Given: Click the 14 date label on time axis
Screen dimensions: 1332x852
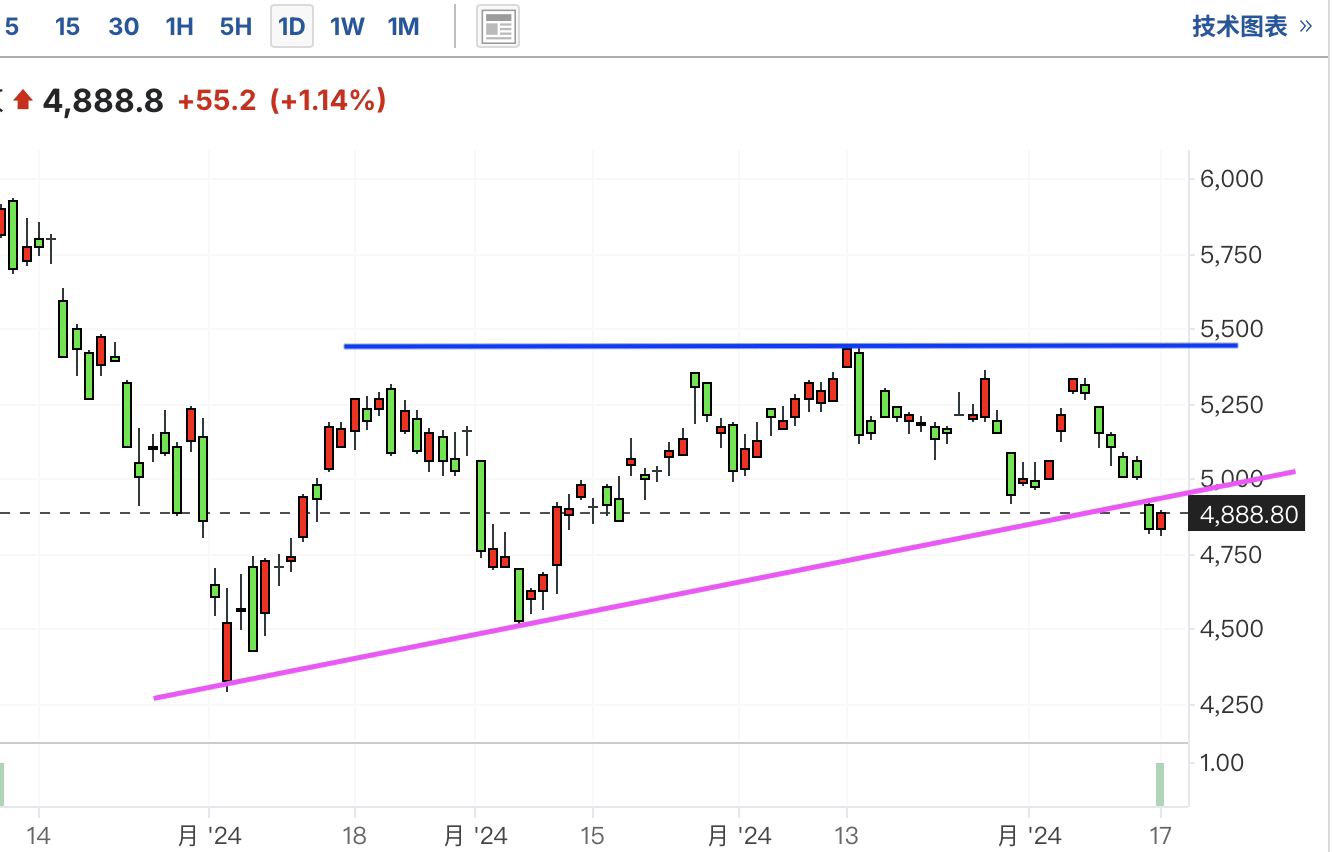Looking at the screenshot, I should (x=39, y=835).
